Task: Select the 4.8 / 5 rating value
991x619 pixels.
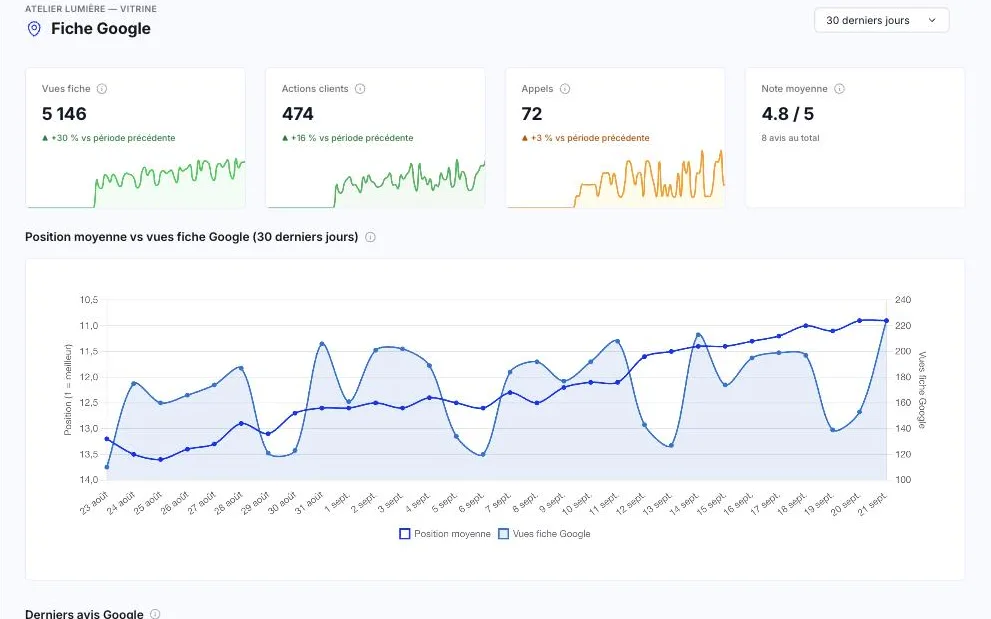Action: click(x=787, y=114)
